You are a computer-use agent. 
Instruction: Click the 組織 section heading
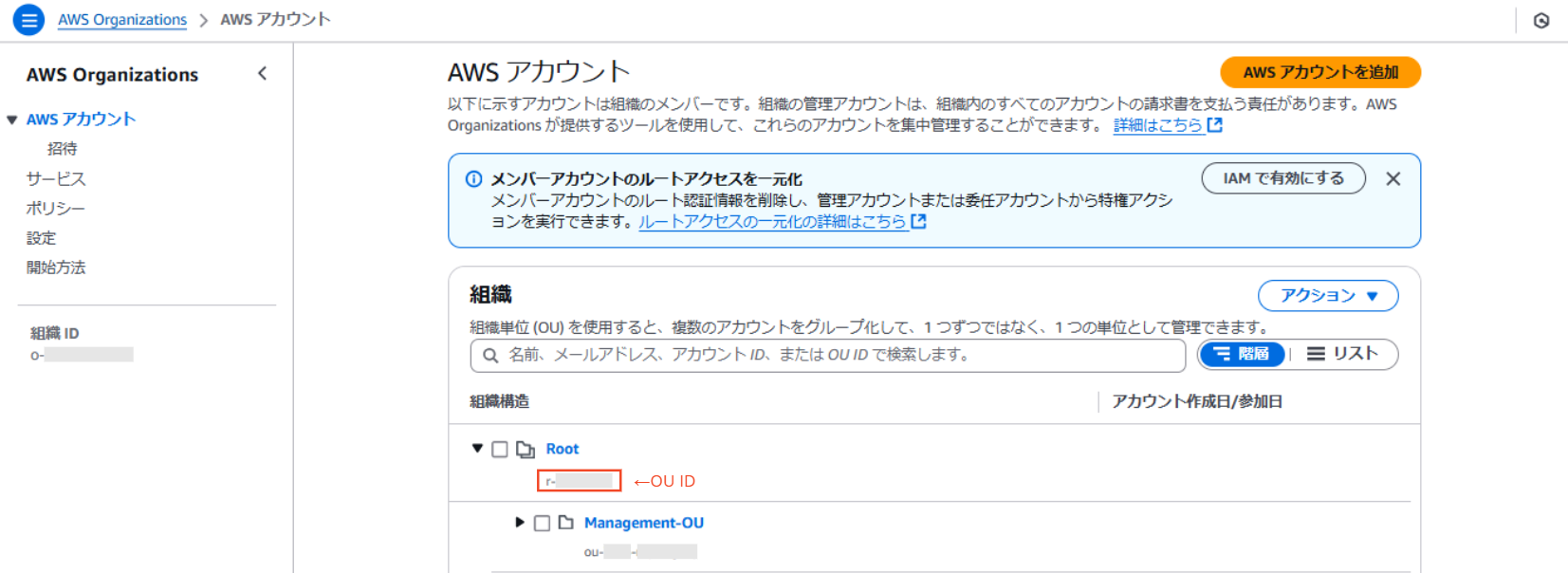tap(490, 295)
